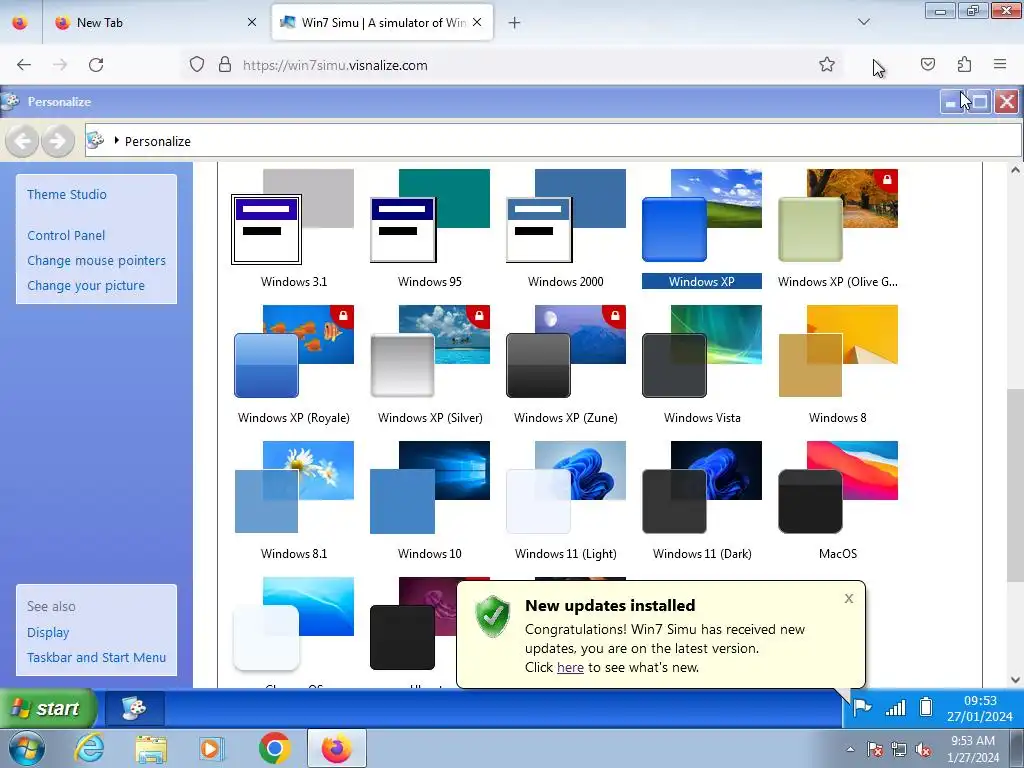Click the simulator clock showing 09:53
Viewport: 1024px width, 768px height.
(x=980, y=709)
